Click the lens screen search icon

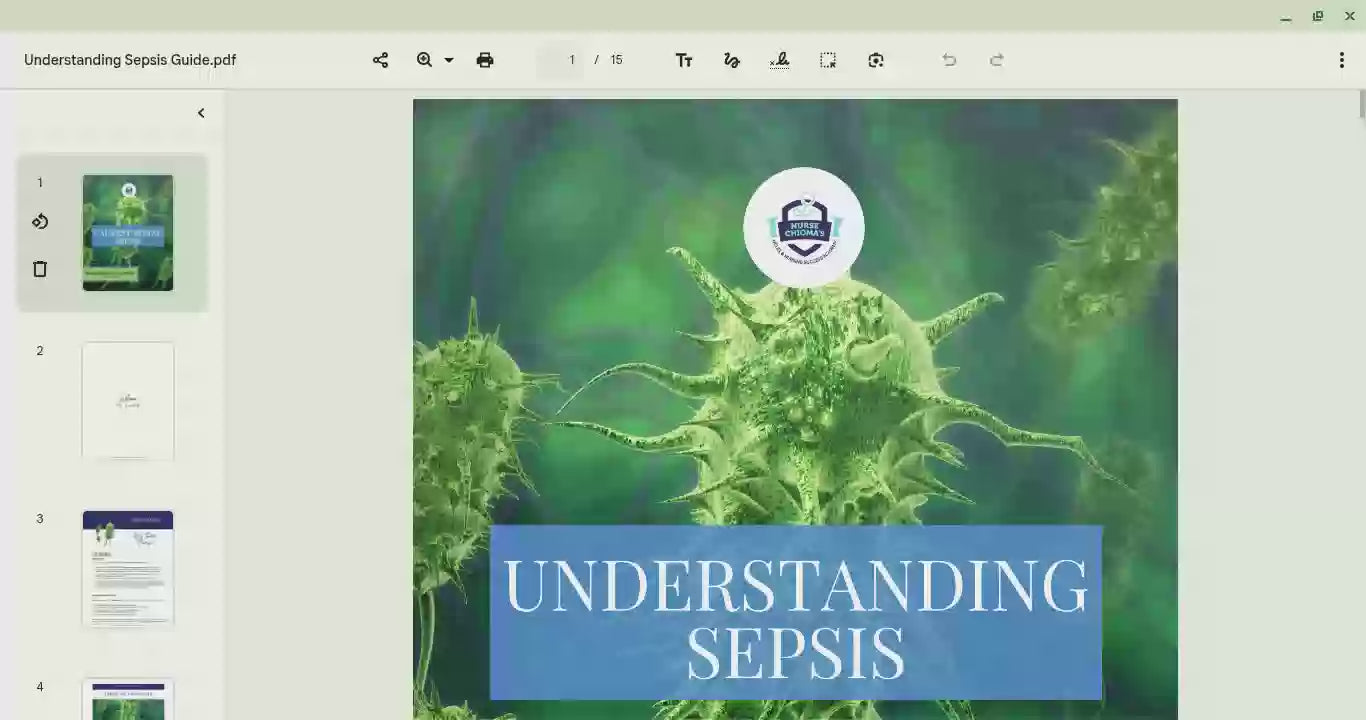876,60
